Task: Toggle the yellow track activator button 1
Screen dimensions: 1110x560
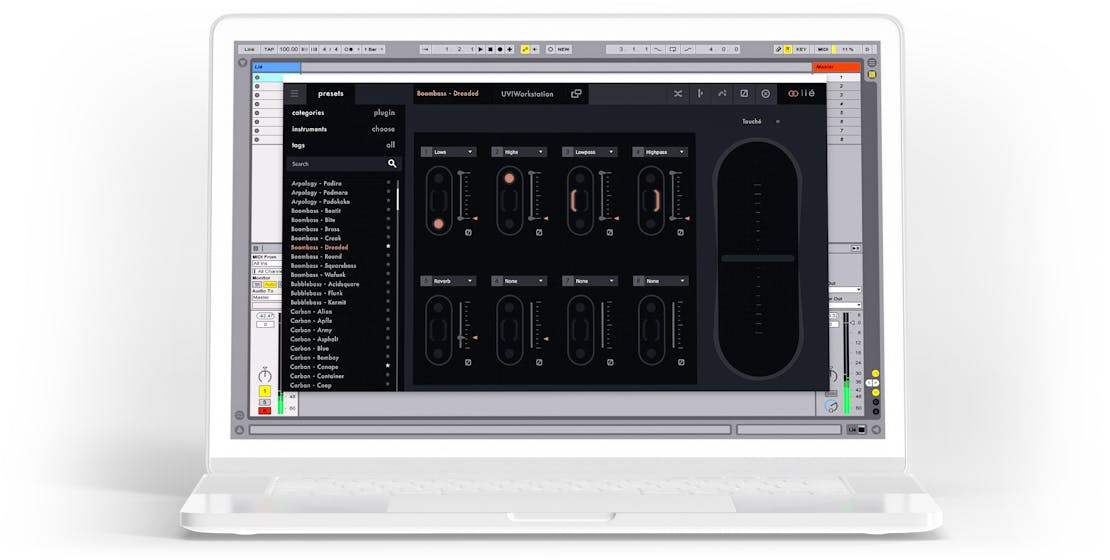Action: [264, 391]
